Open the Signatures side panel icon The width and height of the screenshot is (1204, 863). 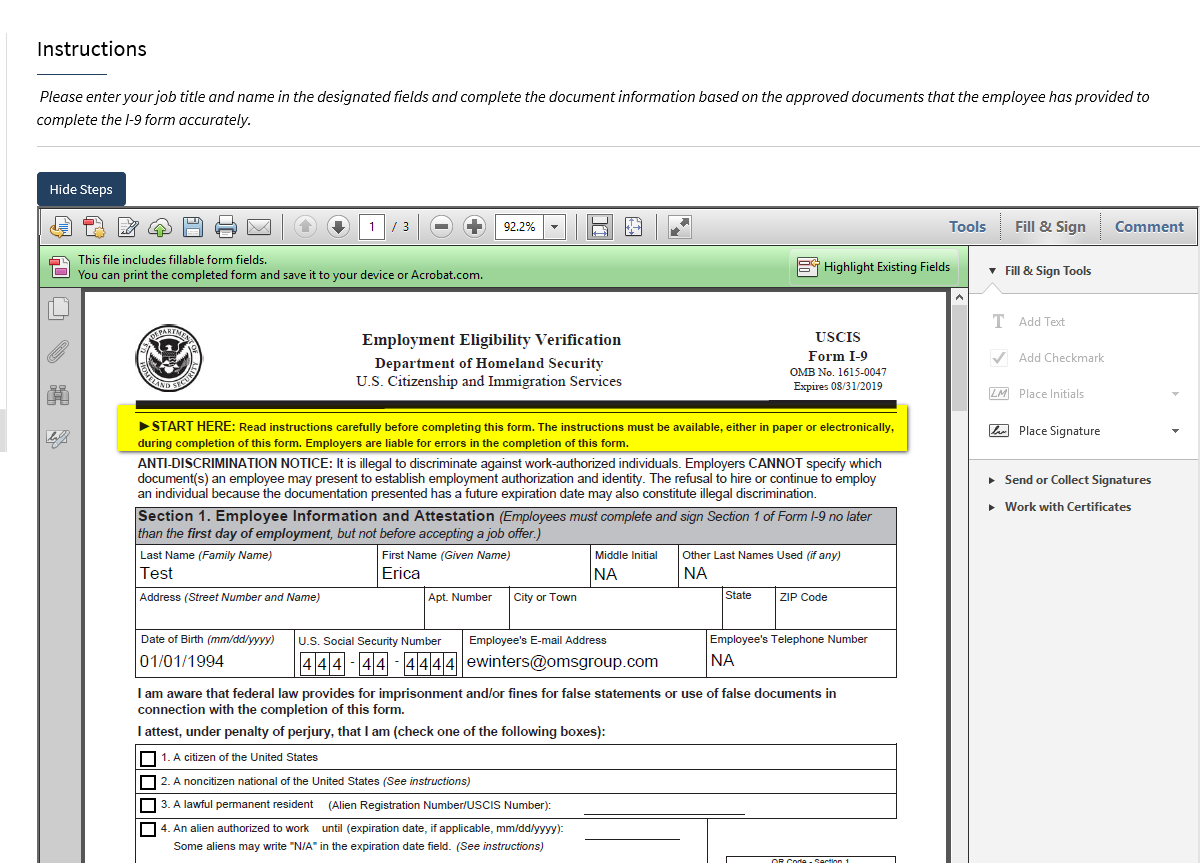coord(59,437)
